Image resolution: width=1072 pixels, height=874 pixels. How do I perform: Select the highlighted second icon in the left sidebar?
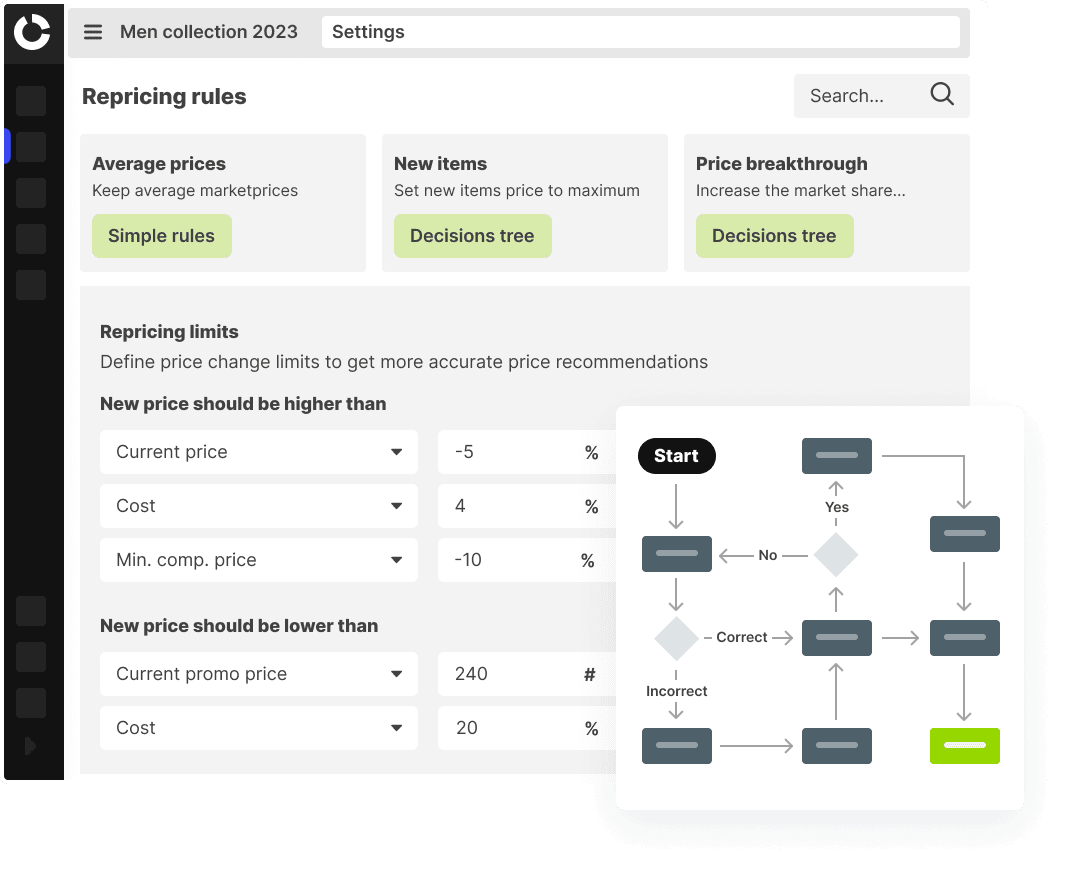[31, 147]
